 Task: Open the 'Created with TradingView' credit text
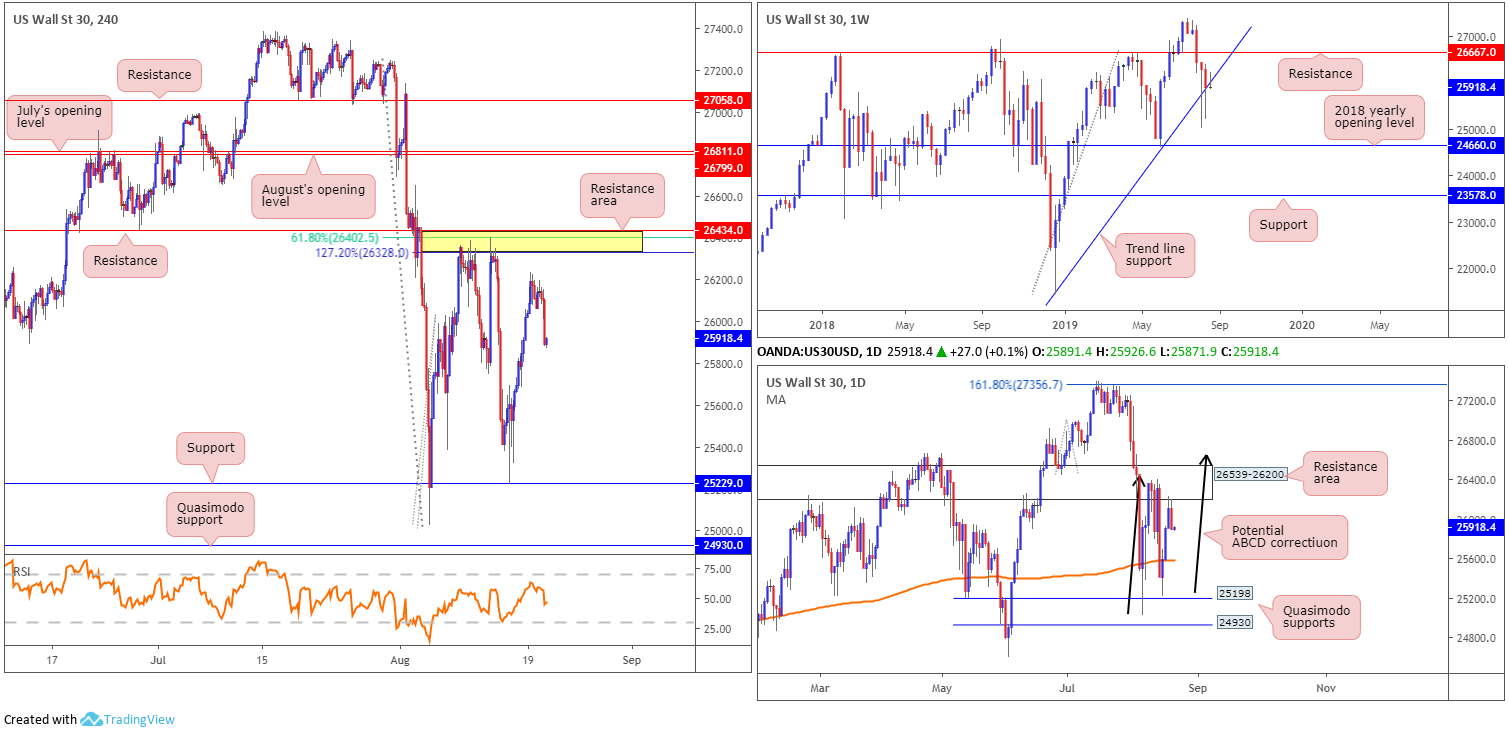[x=87, y=719]
